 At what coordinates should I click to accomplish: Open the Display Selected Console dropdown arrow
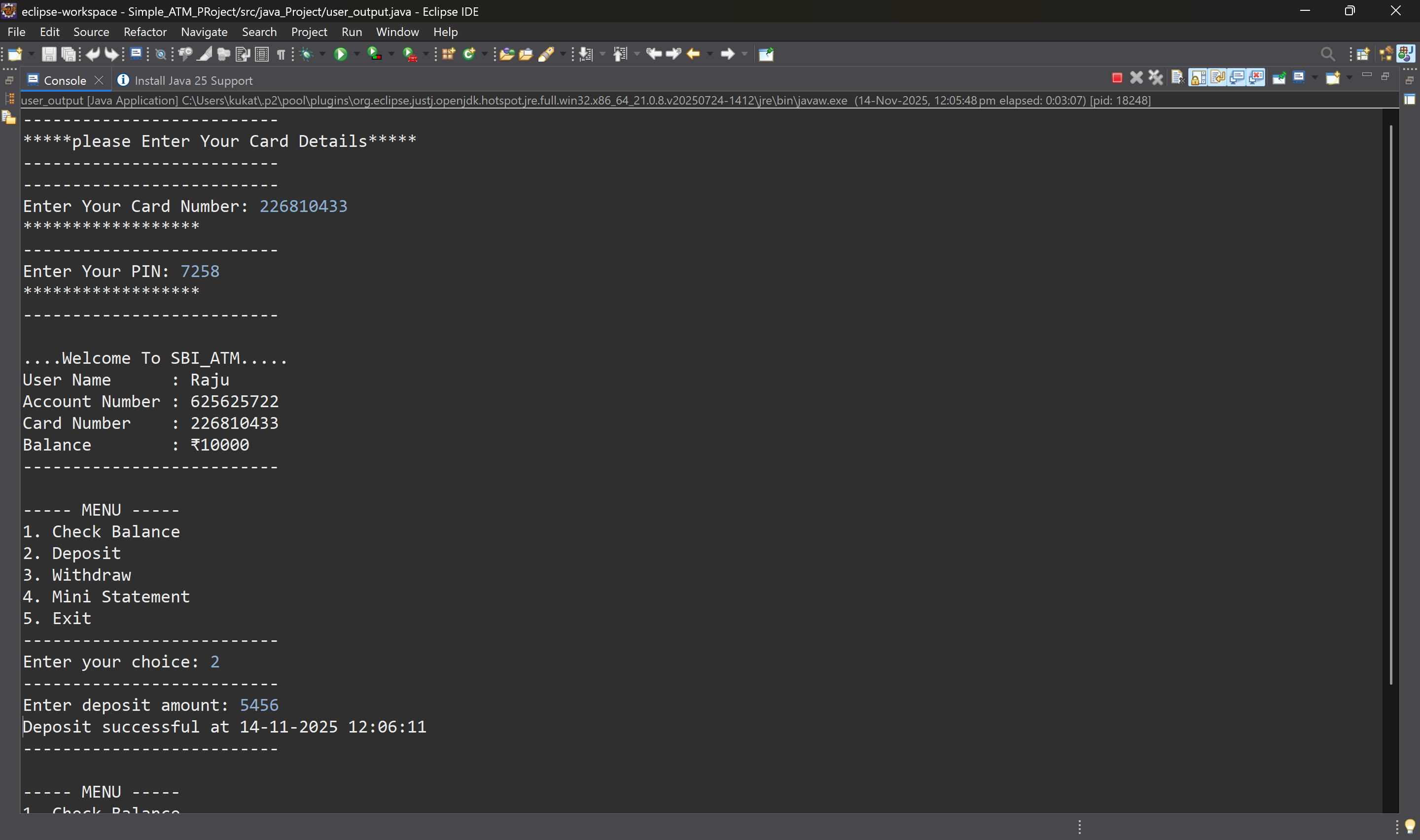click(1314, 77)
